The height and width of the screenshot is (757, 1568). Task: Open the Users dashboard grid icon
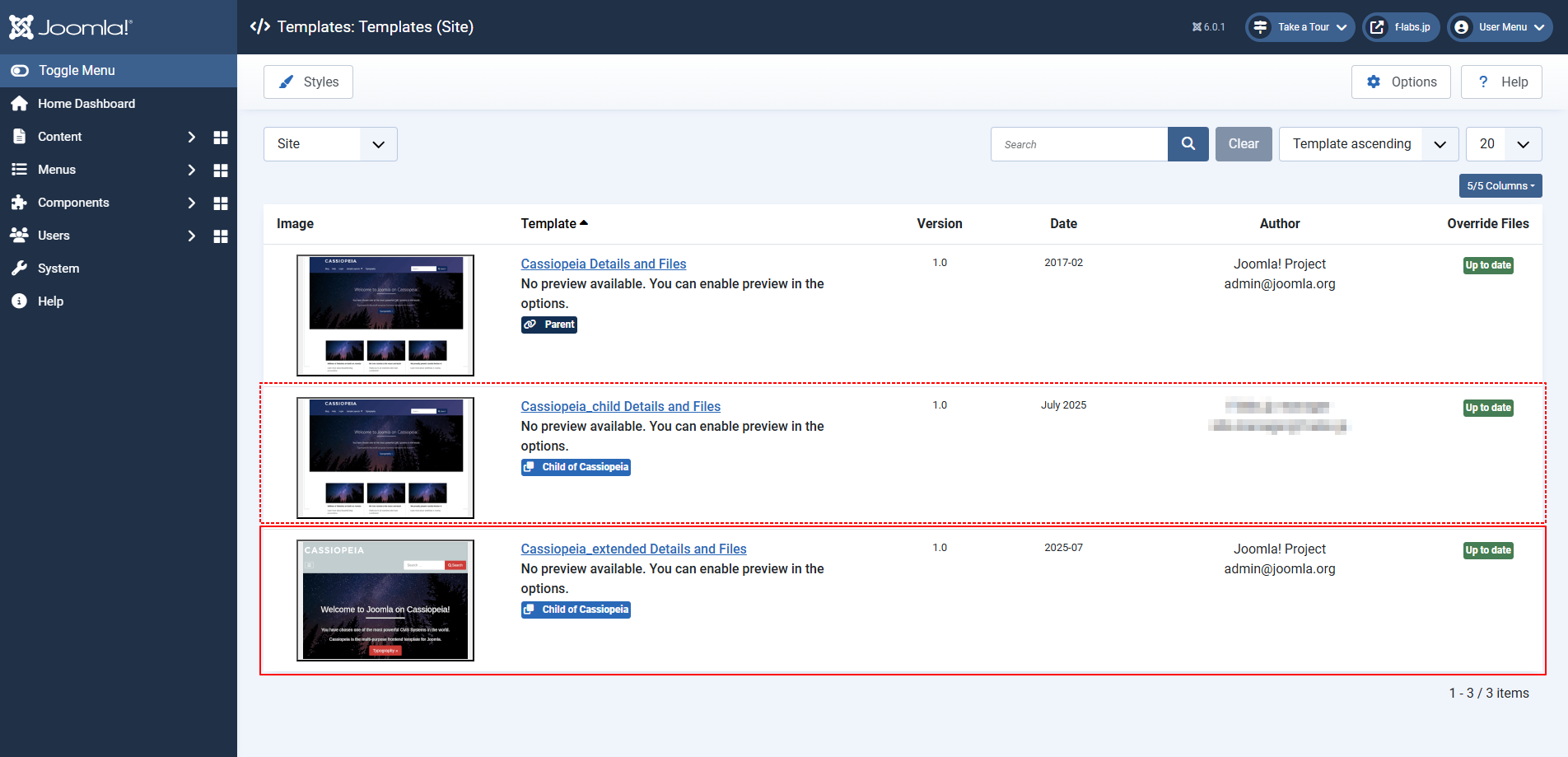(x=221, y=236)
